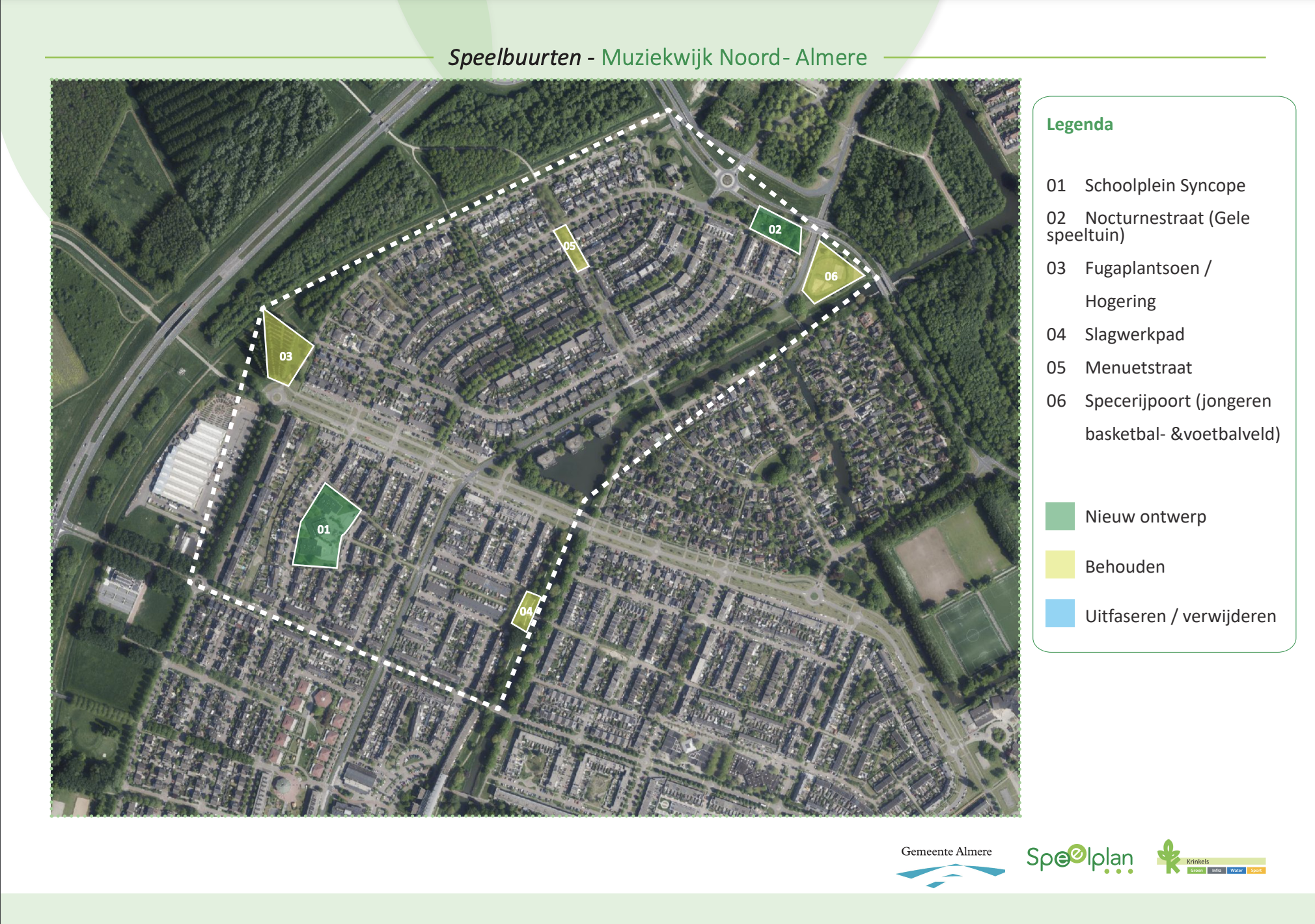This screenshot has height=924, width=1315.
Task: Click the blue Uitfaseren / verwijderen swatch
Action: [x=1059, y=614]
